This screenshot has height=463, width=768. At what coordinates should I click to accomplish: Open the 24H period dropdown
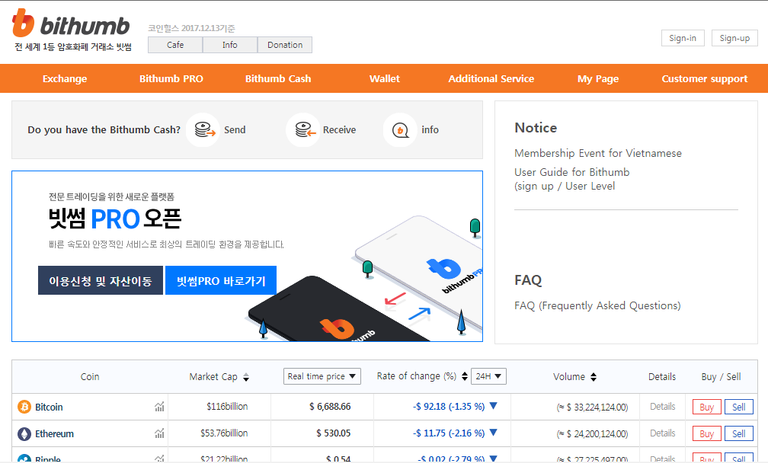click(488, 376)
